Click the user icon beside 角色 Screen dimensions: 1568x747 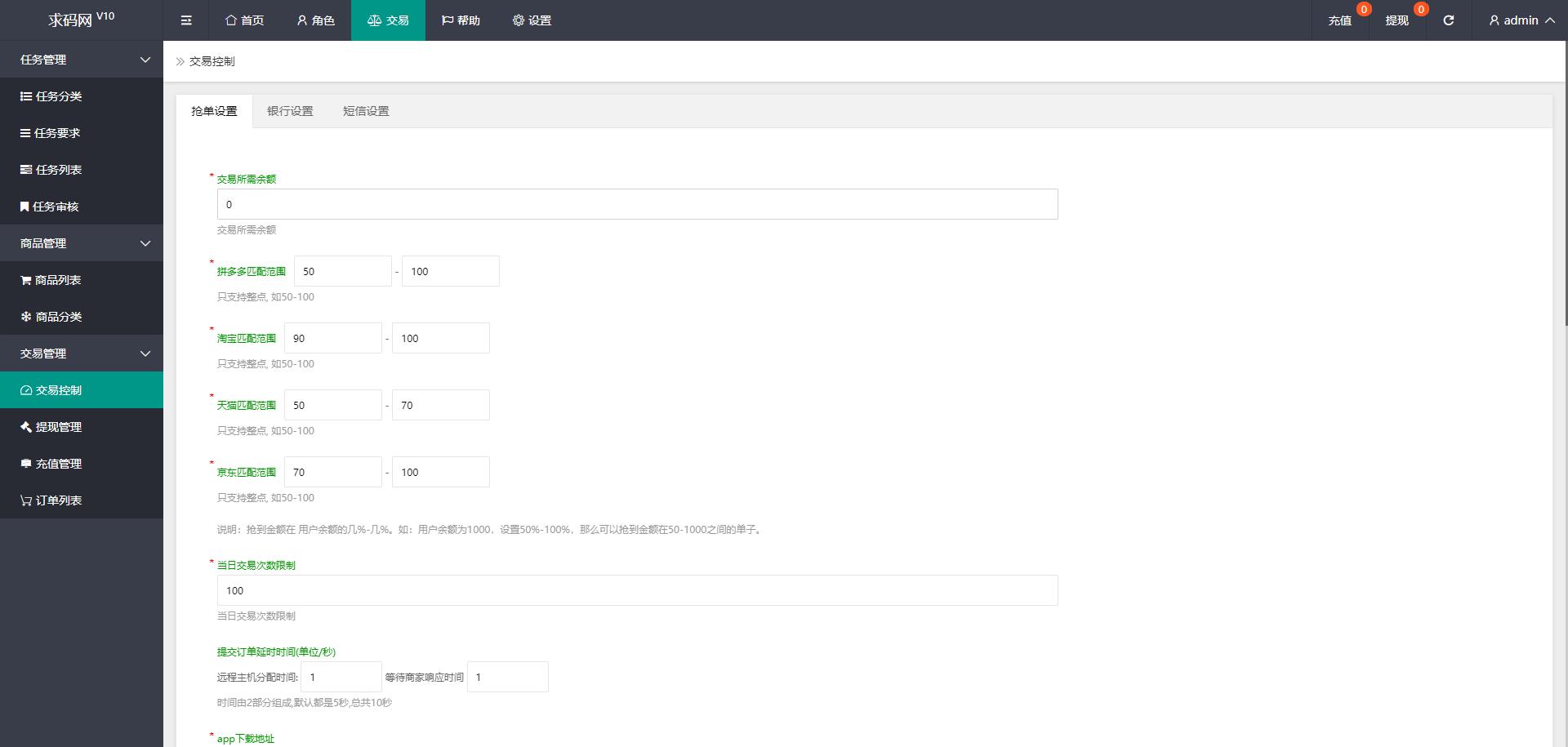(x=302, y=20)
